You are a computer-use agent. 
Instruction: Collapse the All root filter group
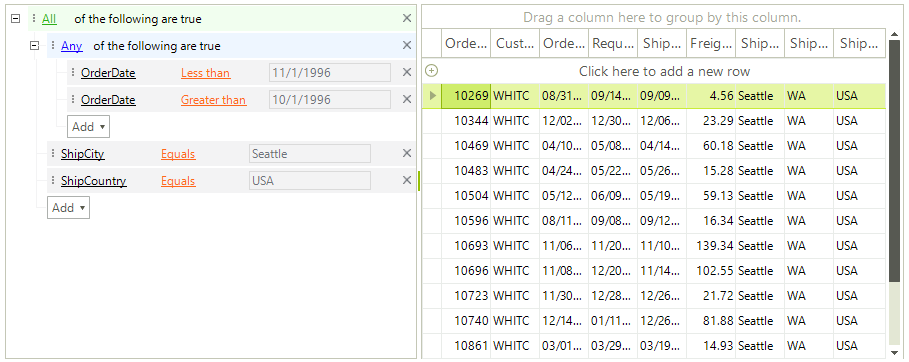point(16,19)
